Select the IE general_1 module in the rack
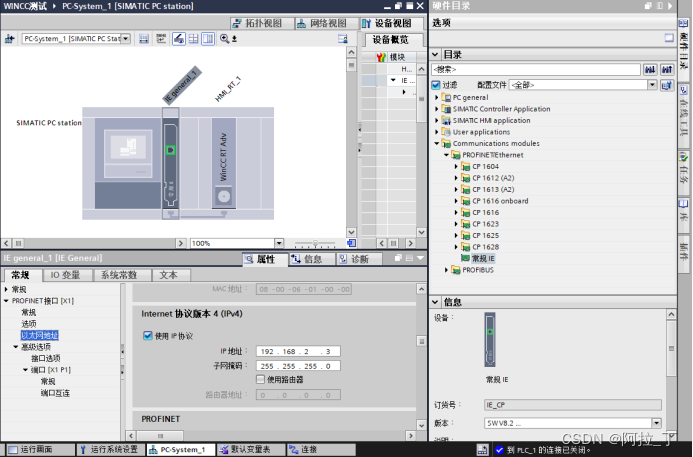The height and width of the screenshot is (457, 693). [x=171, y=163]
